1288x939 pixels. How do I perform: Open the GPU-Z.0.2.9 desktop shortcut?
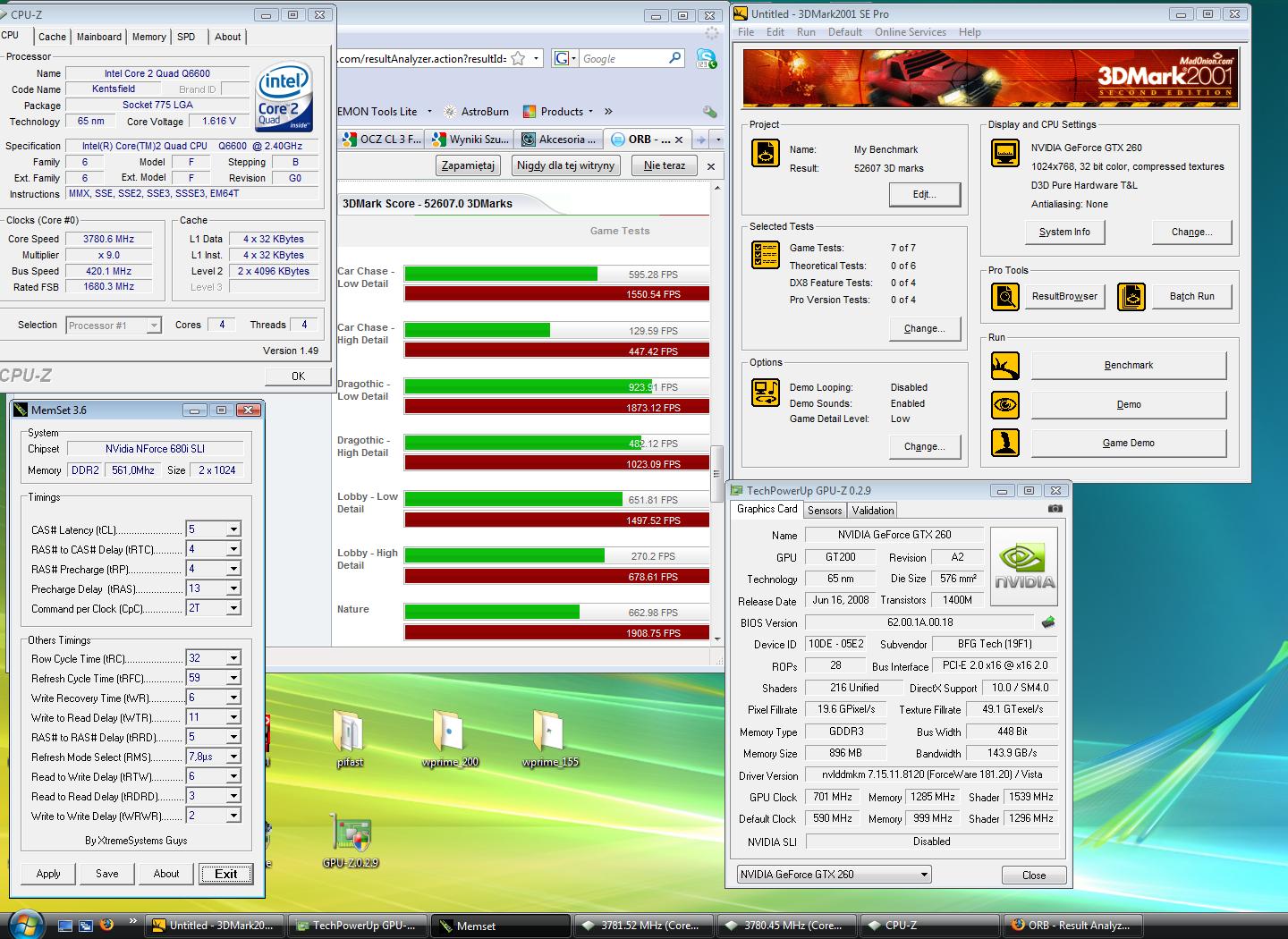(x=350, y=841)
